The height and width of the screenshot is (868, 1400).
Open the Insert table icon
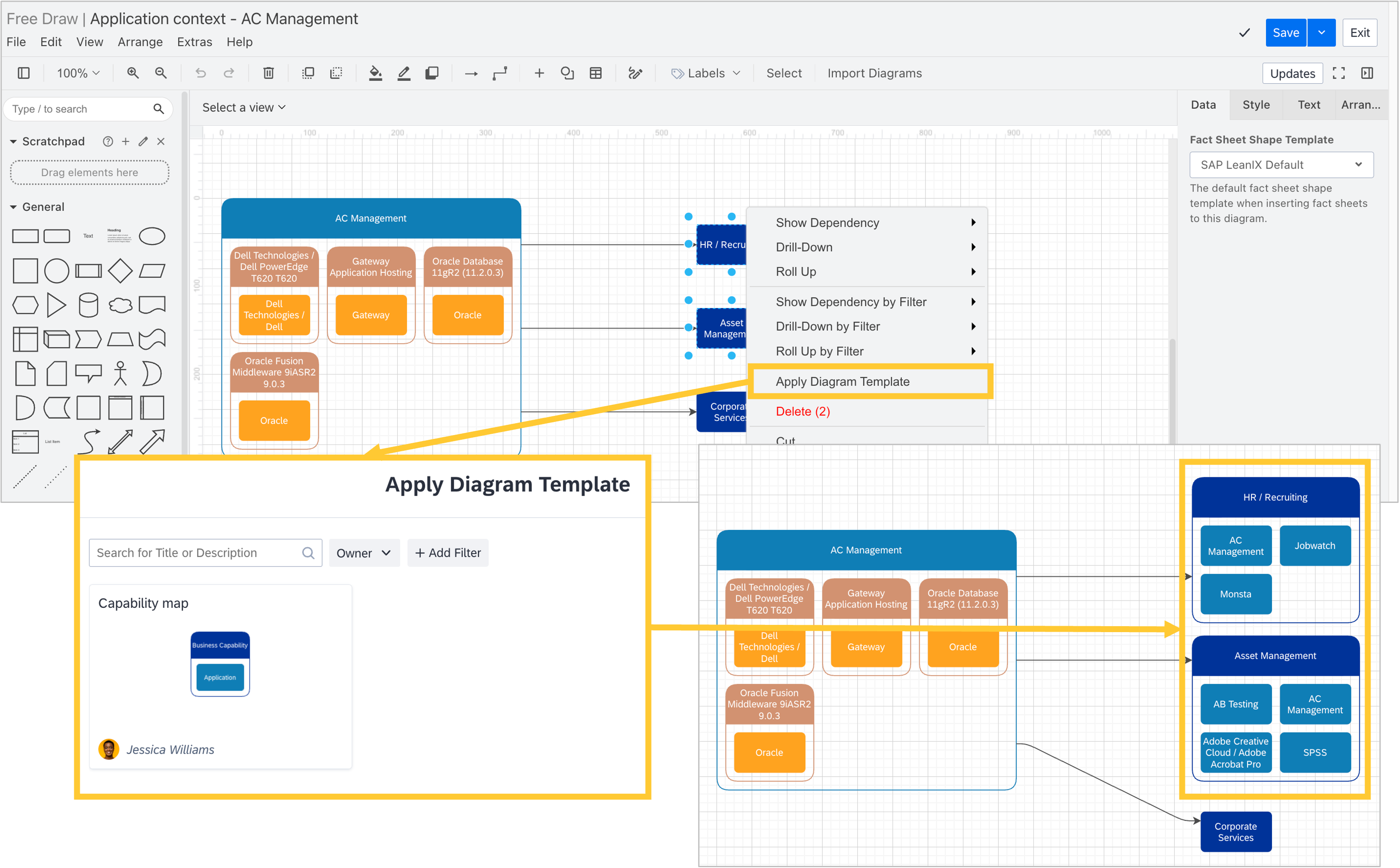click(596, 73)
